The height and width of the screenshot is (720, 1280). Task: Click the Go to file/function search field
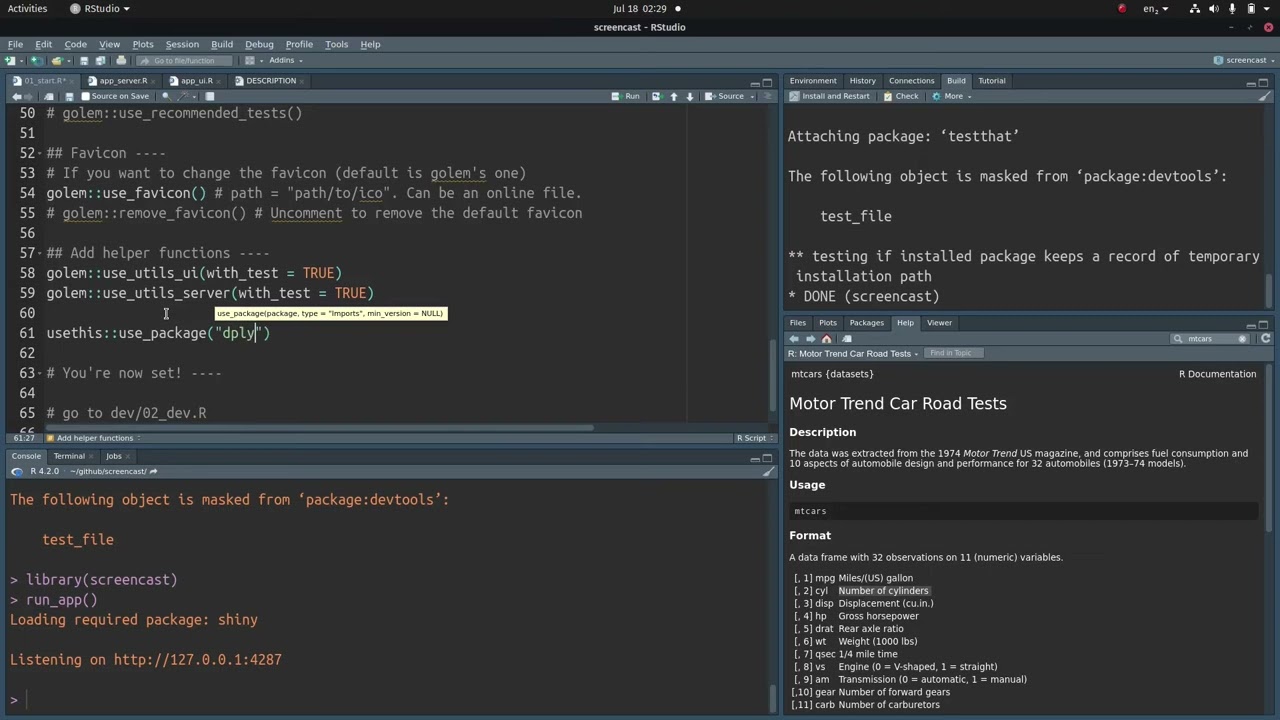pos(183,61)
